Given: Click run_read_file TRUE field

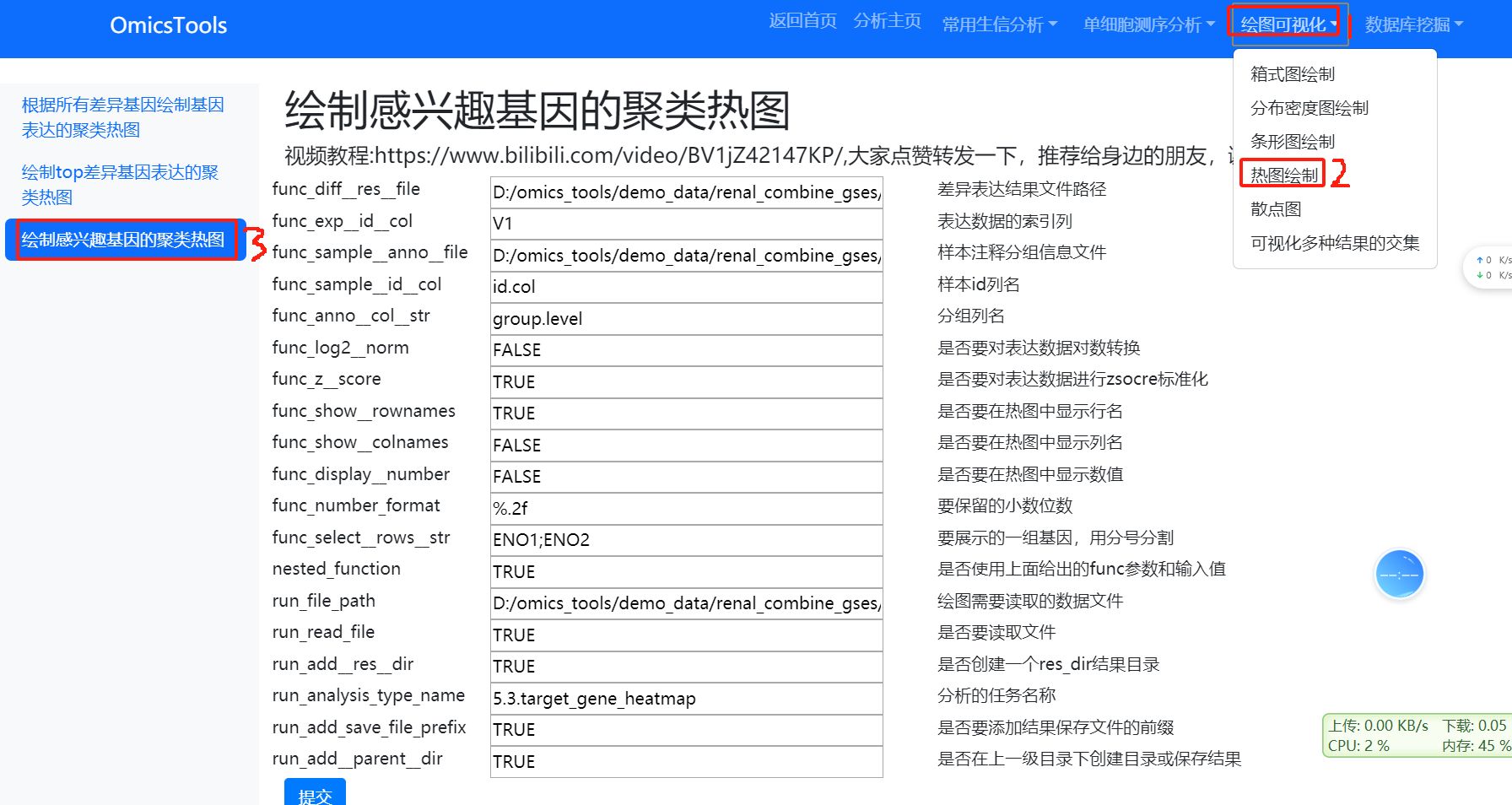Looking at the screenshot, I should tap(687, 635).
